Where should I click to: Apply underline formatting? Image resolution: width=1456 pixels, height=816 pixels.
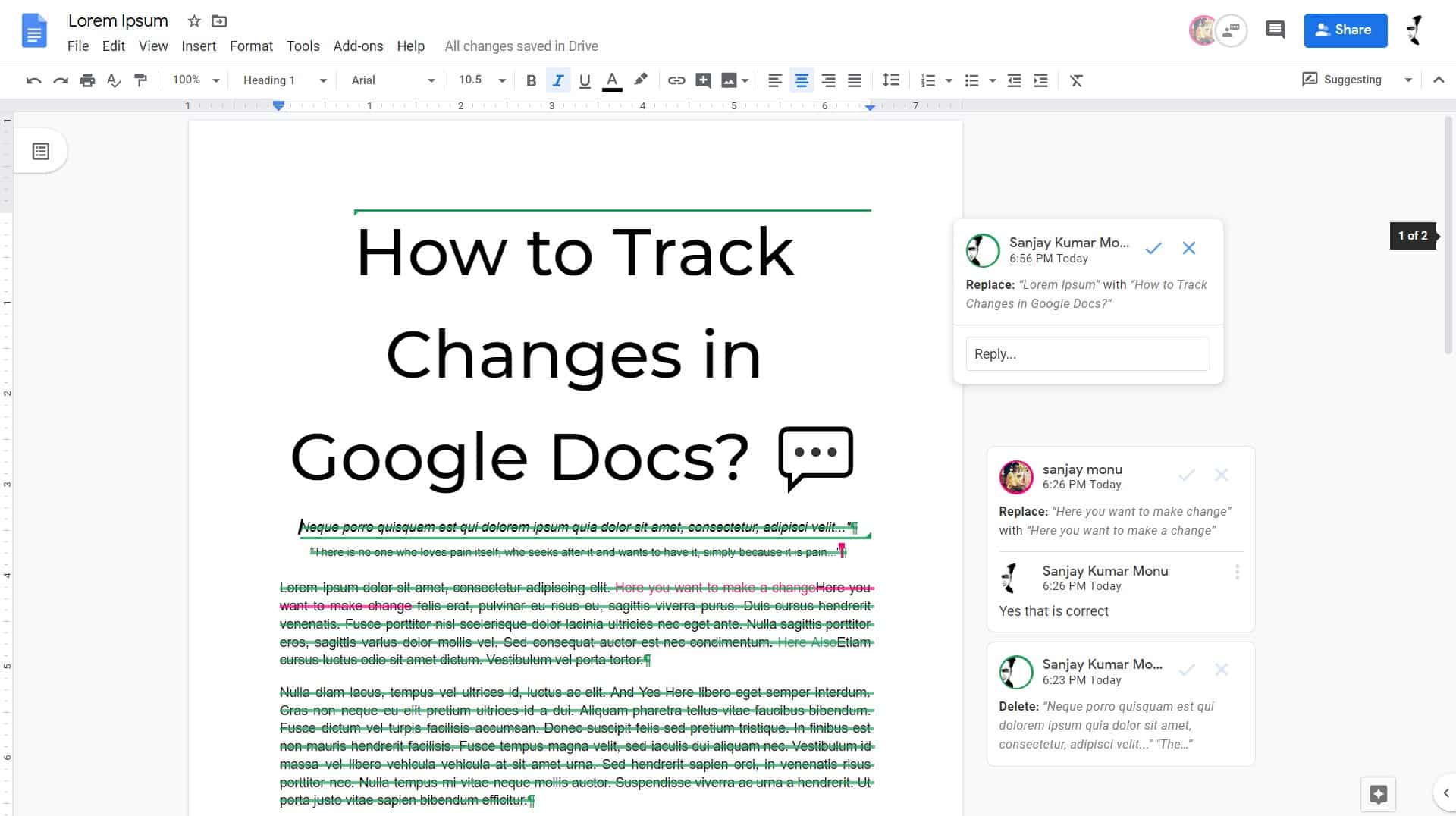[x=584, y=80]
